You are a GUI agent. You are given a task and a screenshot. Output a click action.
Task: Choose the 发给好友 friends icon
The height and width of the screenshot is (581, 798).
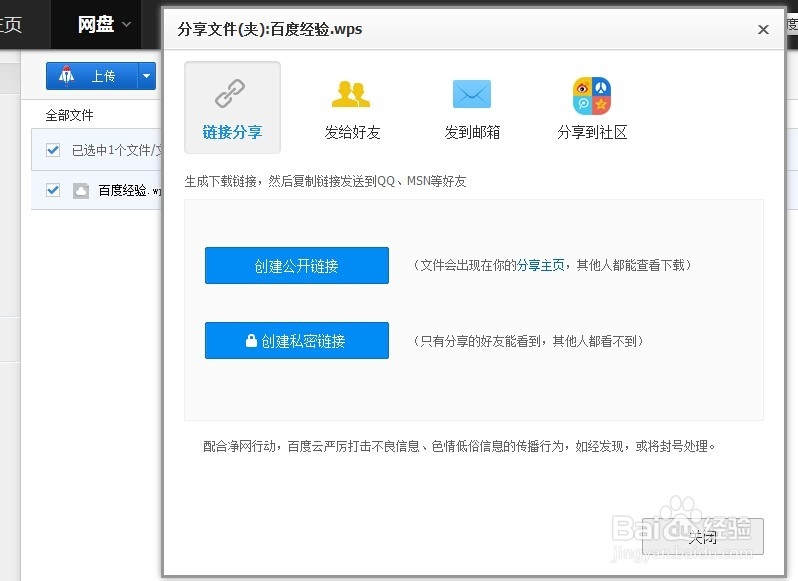(351, 94)
